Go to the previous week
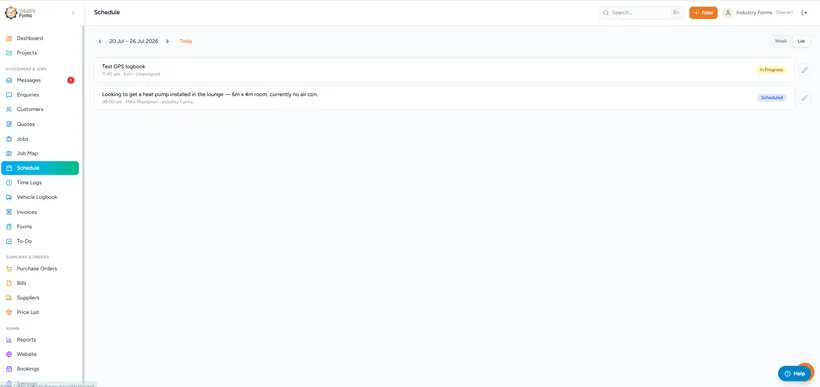Viewport: 820px width, 387px height. [x=100, y=41]
